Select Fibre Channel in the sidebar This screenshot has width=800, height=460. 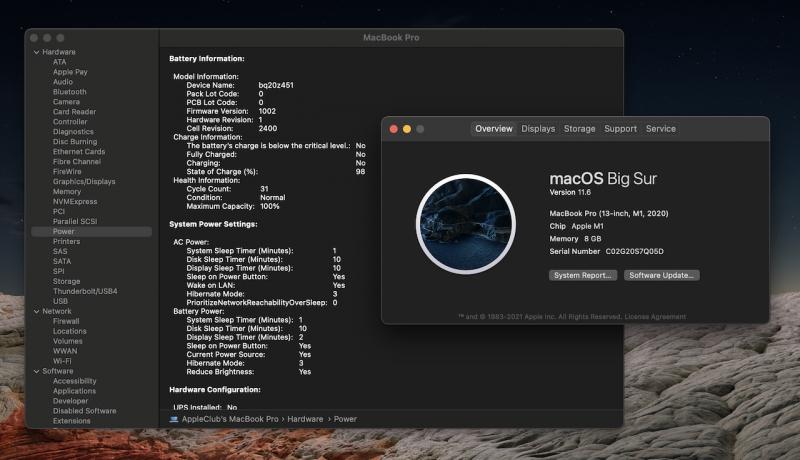pyautogui.click(x=77, y=162)
